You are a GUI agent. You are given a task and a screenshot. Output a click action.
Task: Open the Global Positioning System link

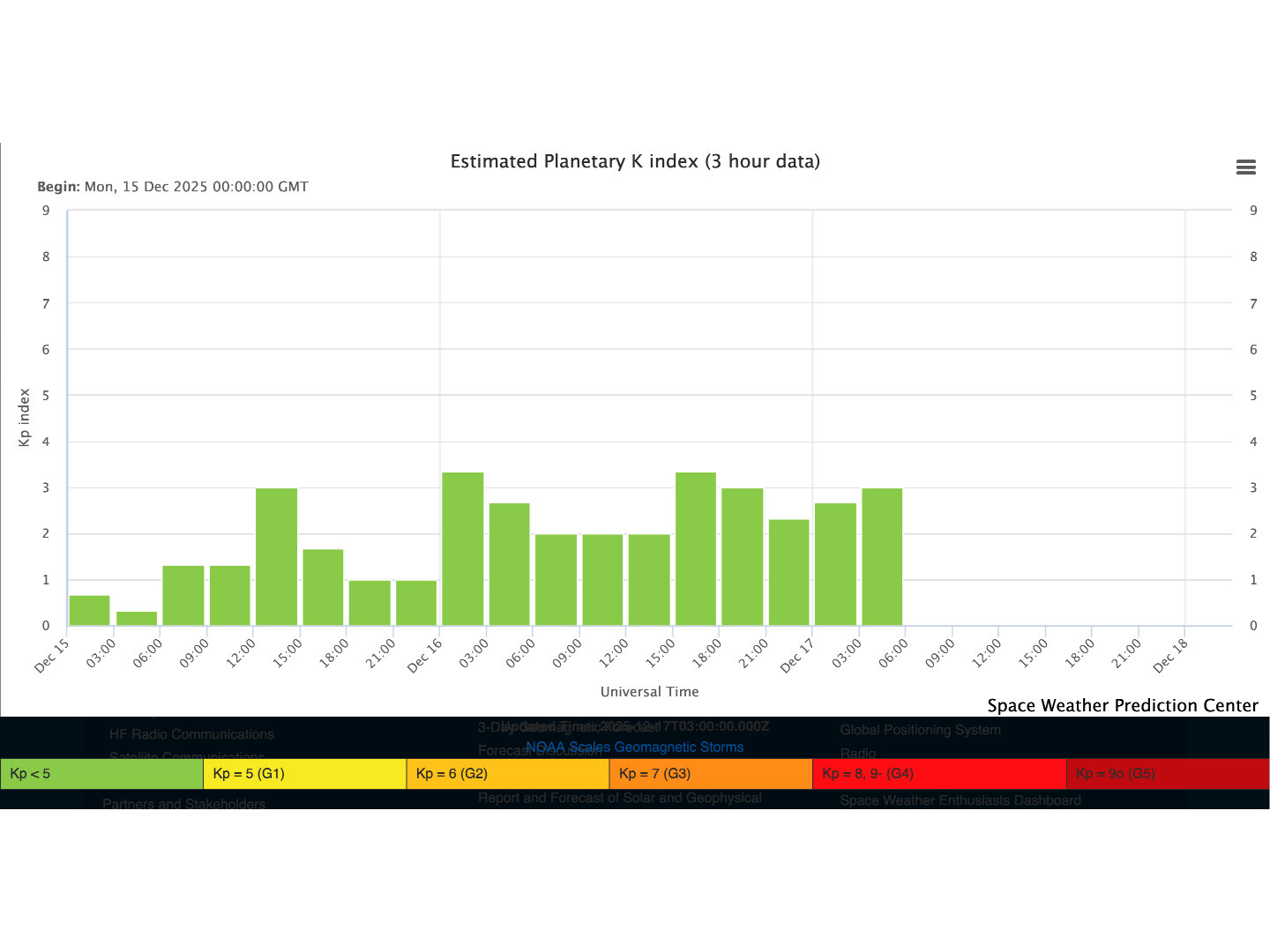click(920, 730)
